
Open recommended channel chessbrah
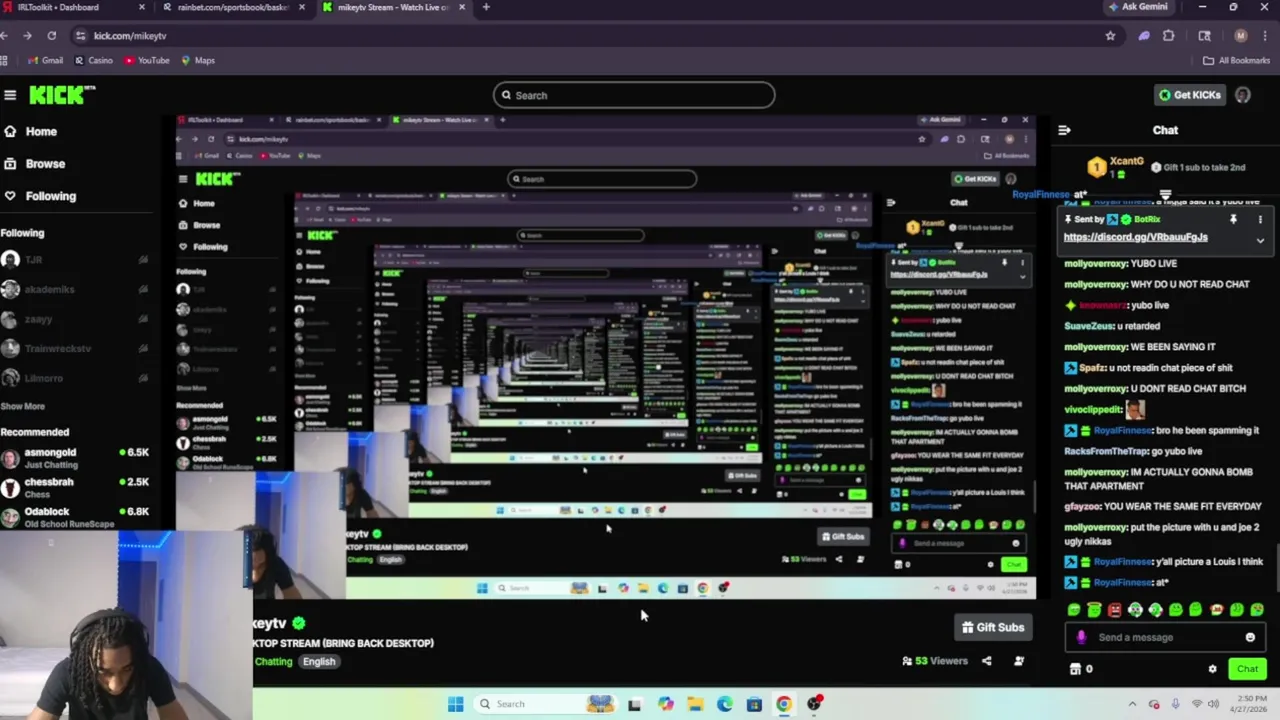[x=75, y=488]
